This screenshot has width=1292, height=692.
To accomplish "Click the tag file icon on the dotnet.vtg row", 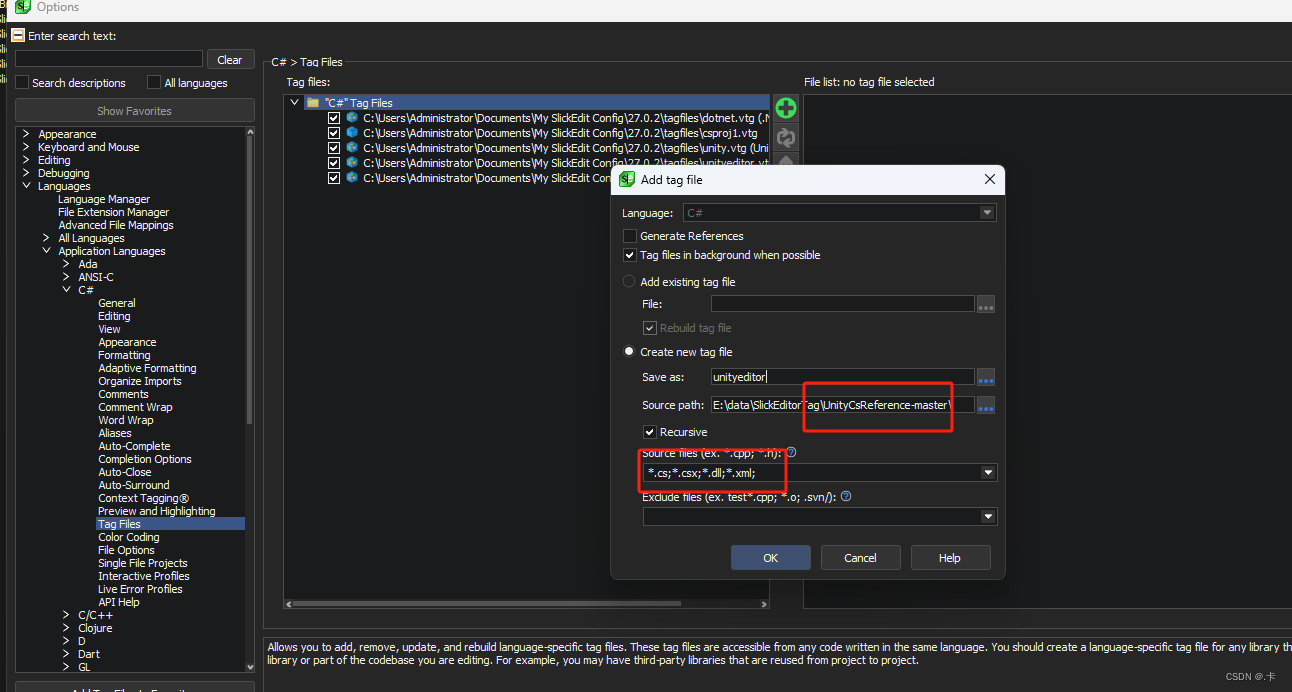I will tap(352, 118).
